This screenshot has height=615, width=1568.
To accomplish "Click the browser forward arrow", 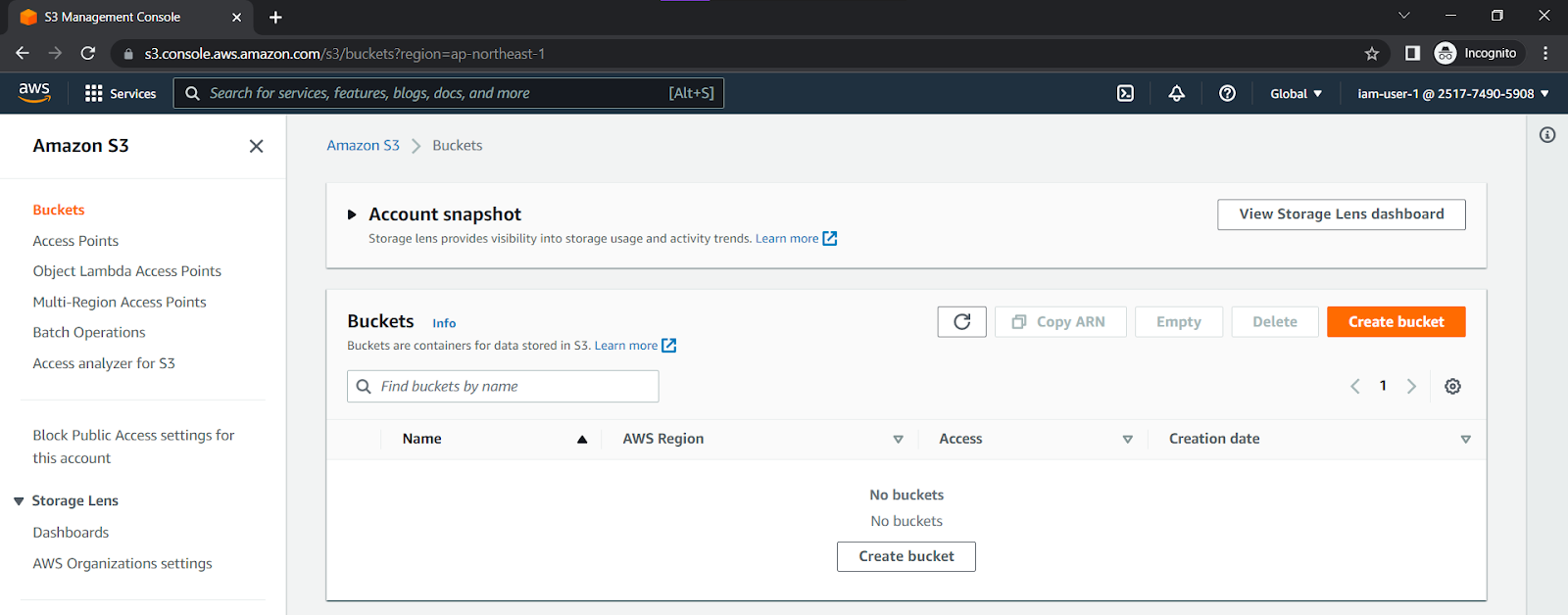I will tap(55, 53).
